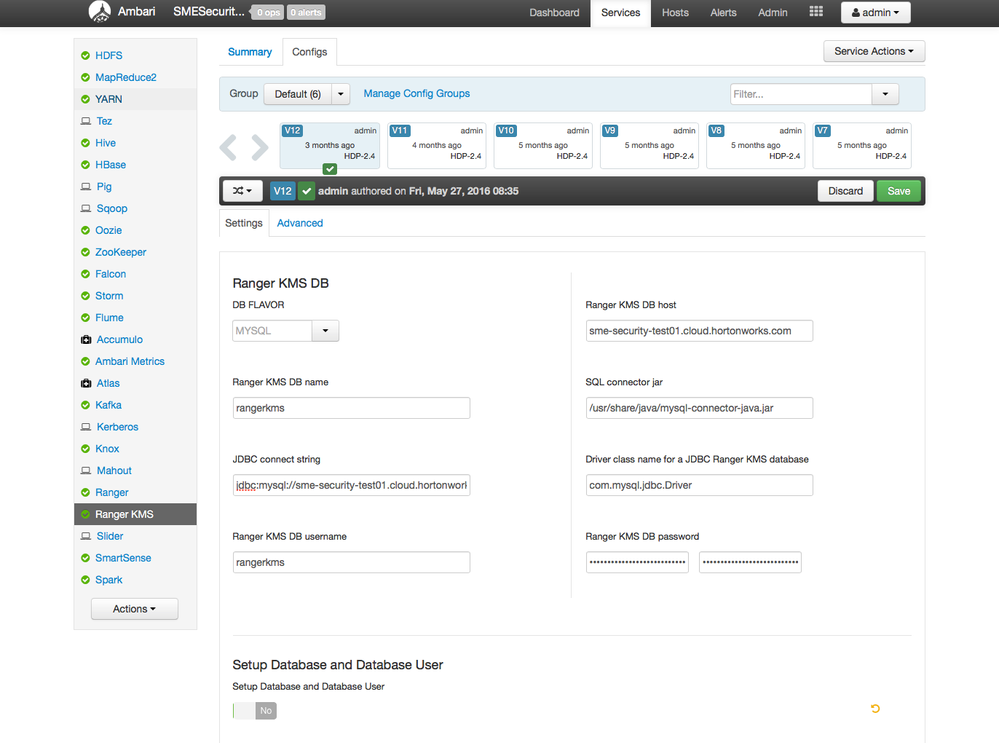Screen dimensions: 999x743
Task: Click the JDBC connect string field
Action: click(351, 485)
